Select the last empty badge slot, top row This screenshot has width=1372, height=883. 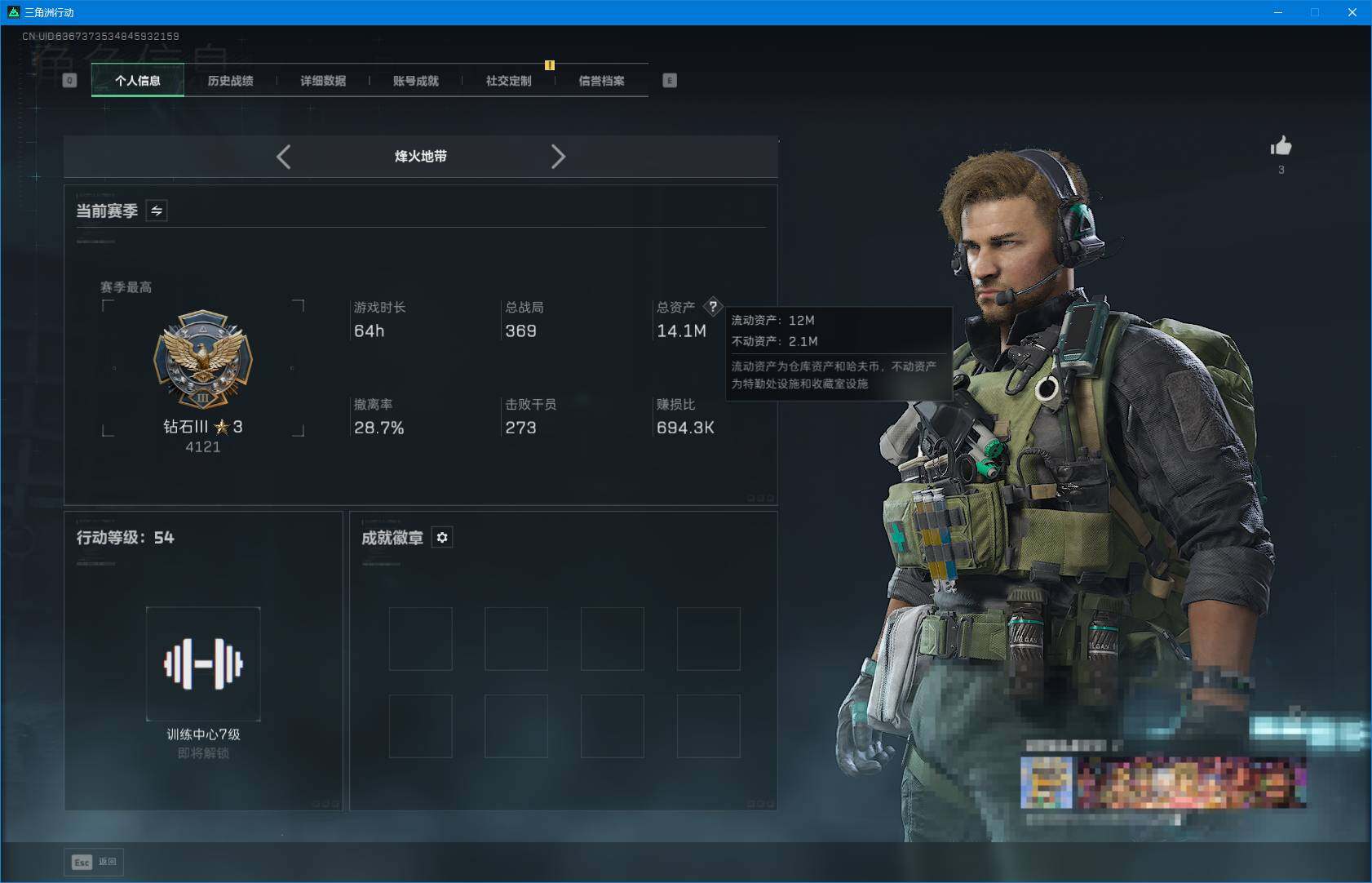[x=709, y=639]
